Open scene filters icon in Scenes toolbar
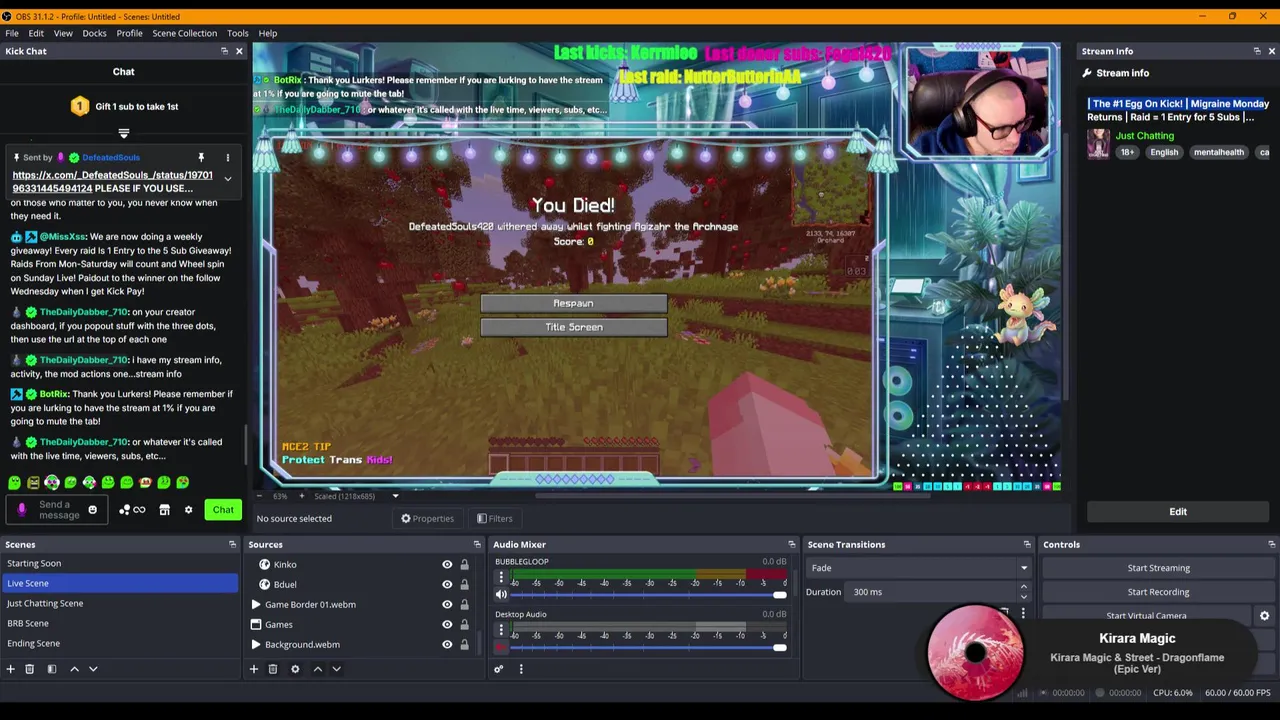The image size is (1280, 720). pos(52,669)
